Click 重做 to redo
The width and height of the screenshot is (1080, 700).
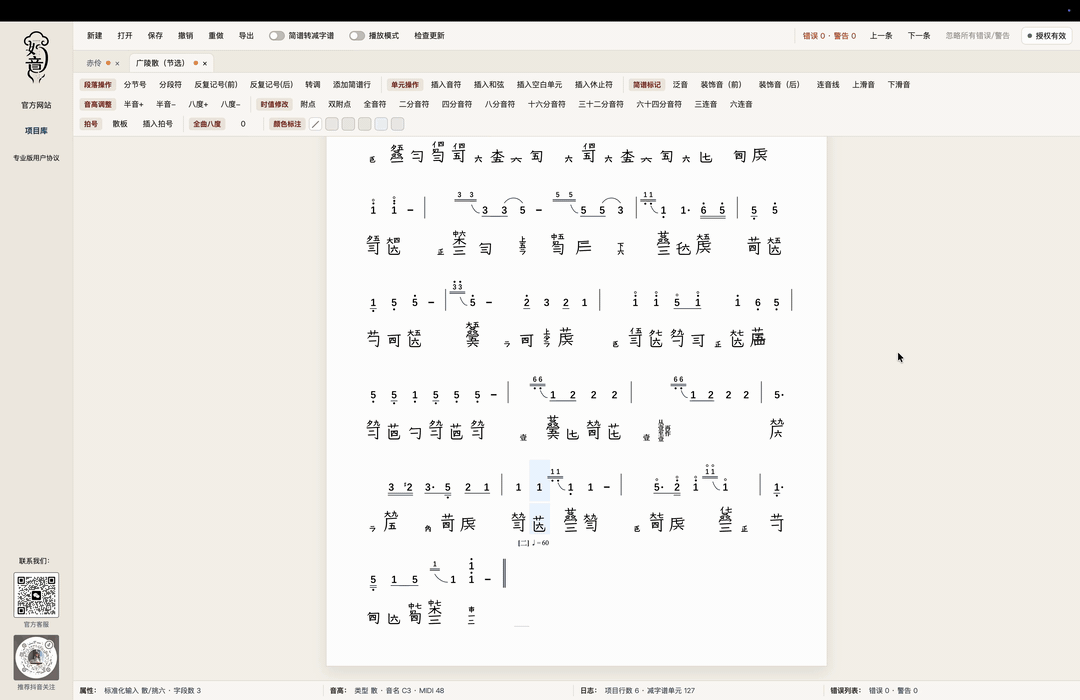216,36
